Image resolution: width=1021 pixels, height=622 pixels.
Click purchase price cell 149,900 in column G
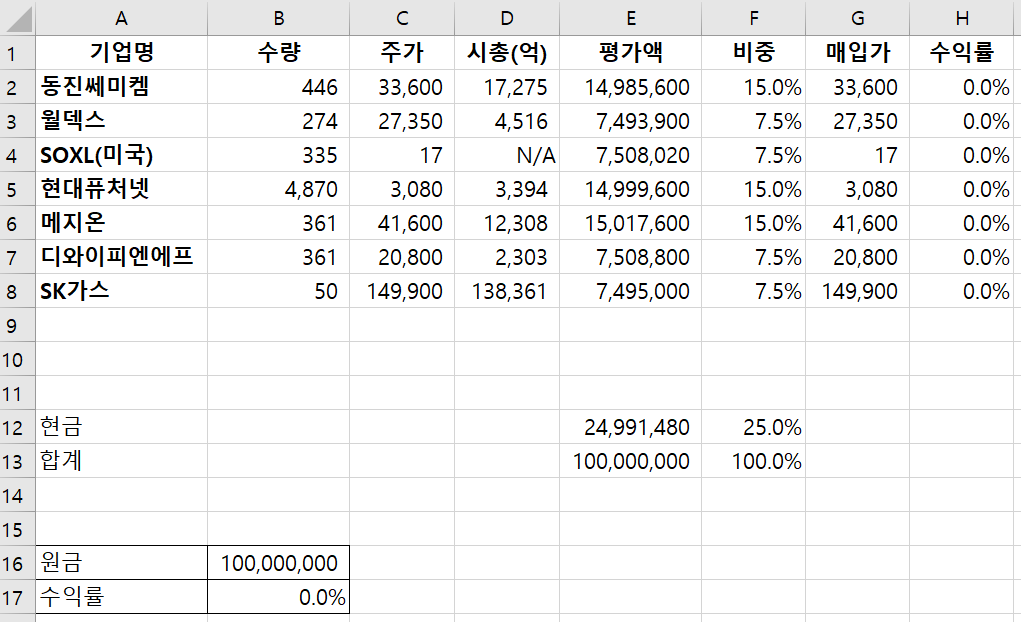pyautogui.click(x=858, y=290)
